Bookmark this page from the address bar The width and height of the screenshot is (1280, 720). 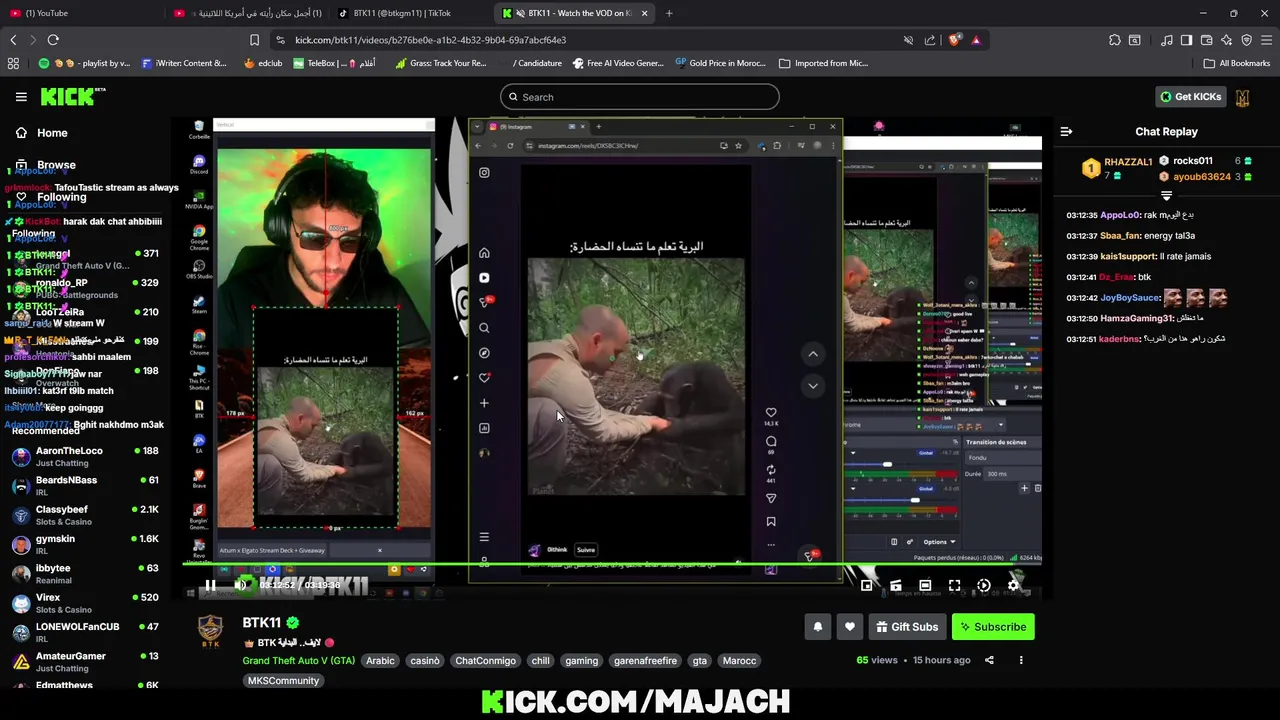(x=254, y=40)
